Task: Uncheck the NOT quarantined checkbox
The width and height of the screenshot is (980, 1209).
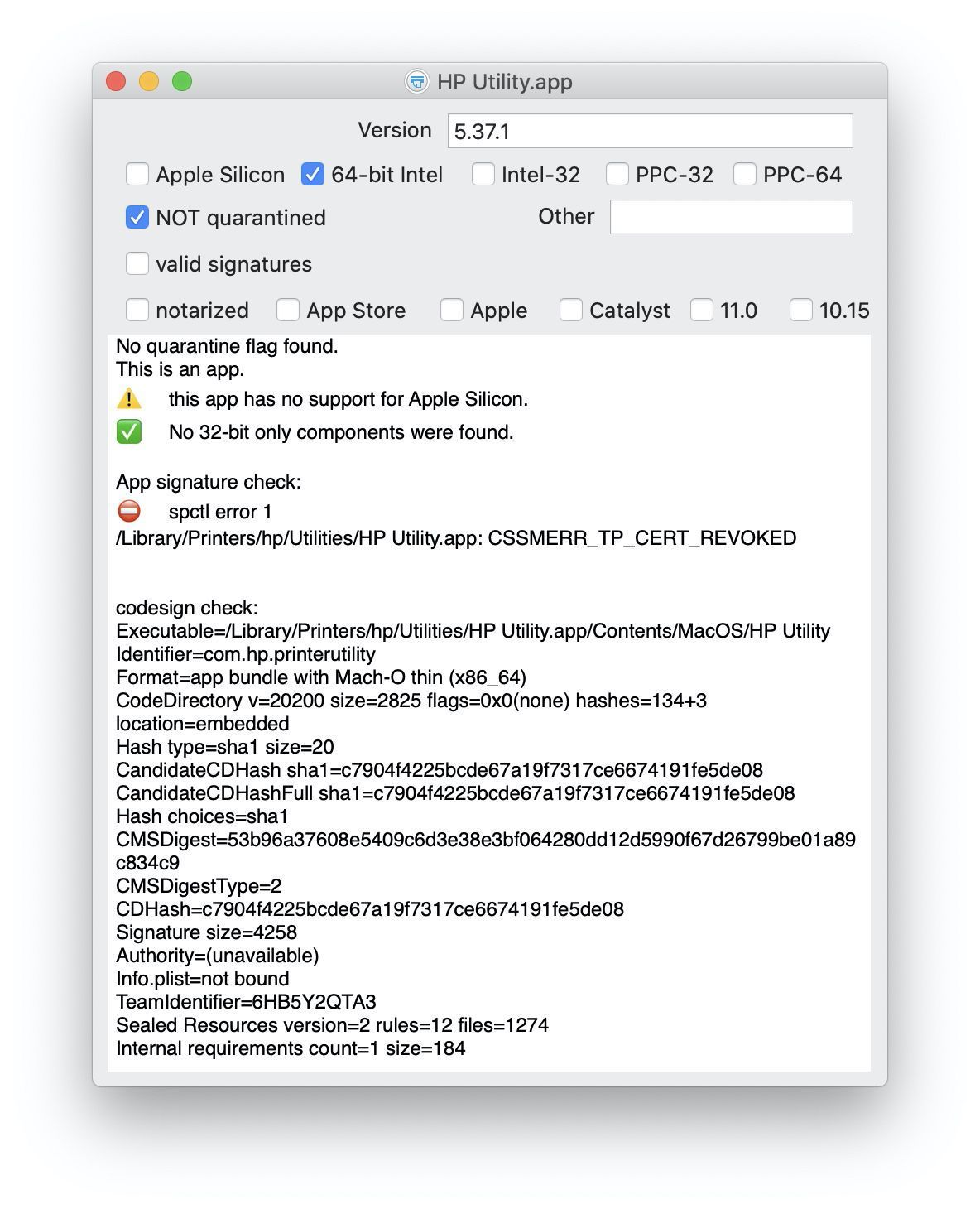Action: [137, 217]
